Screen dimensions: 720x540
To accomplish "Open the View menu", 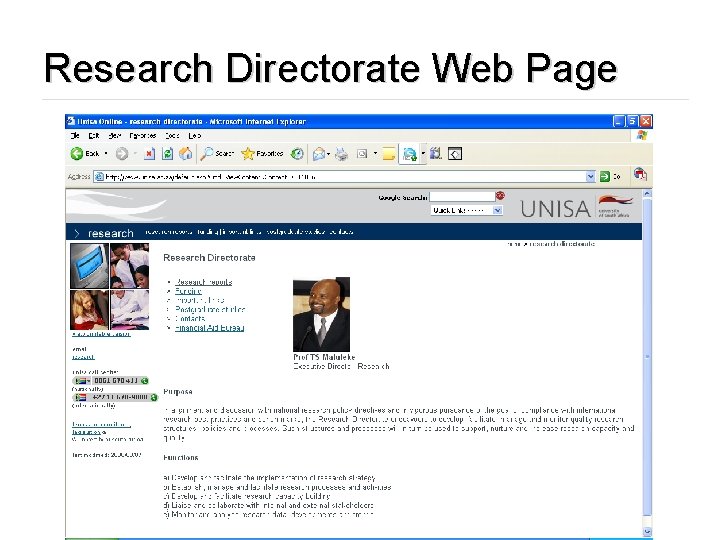I will pyautogui.click(x=115, y=135).
